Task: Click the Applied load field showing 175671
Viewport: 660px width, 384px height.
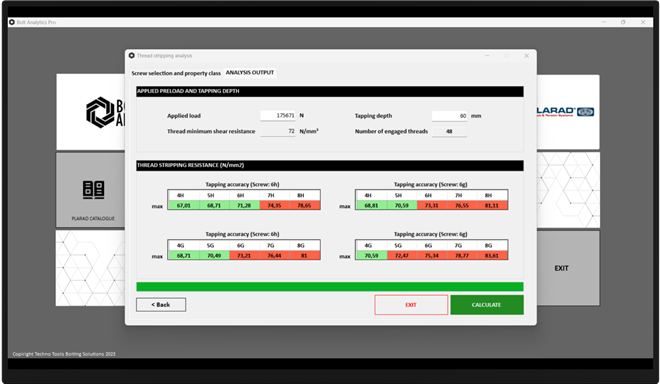Action: [x=278, y=115]
